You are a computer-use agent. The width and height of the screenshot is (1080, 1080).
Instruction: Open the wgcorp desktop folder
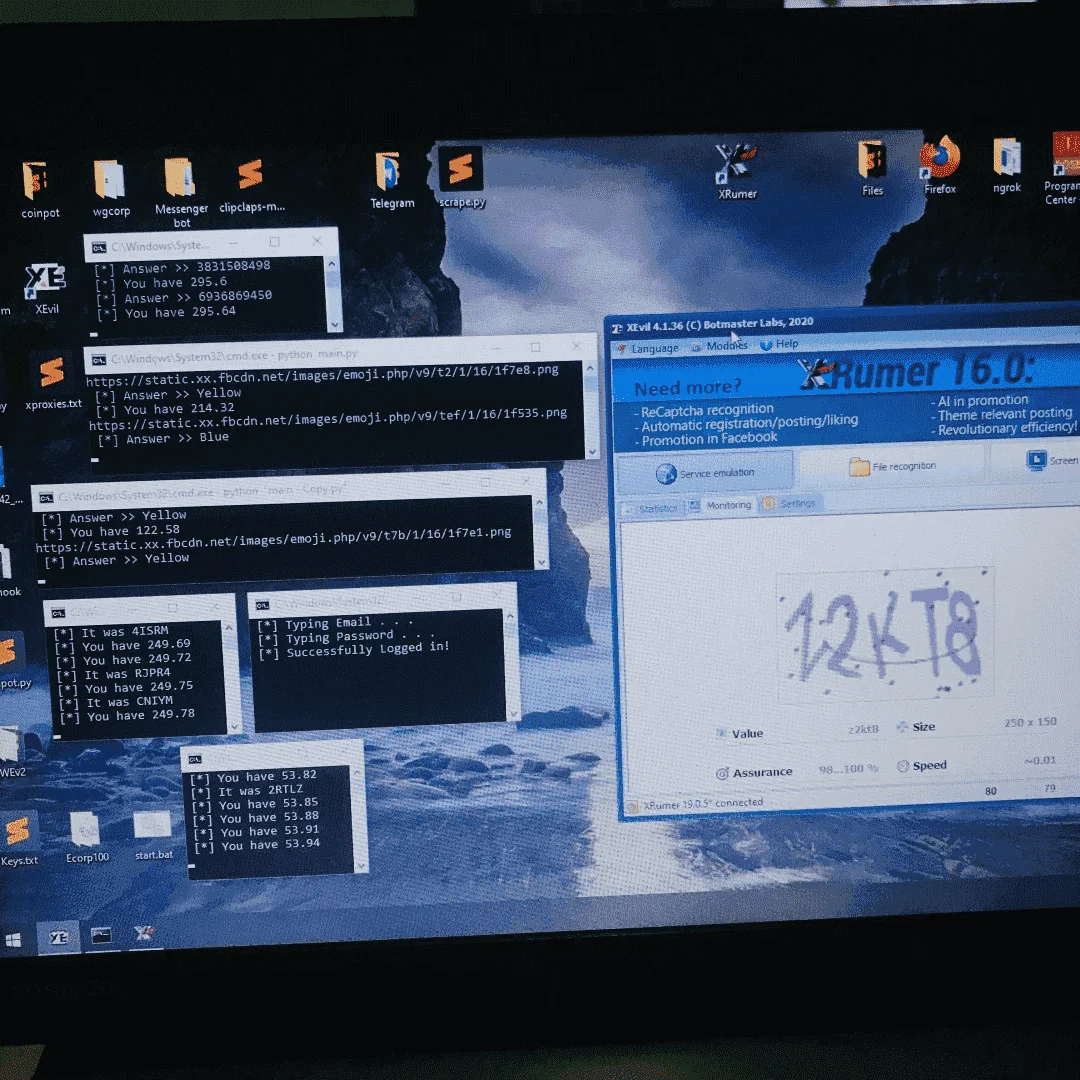(110, 187)
